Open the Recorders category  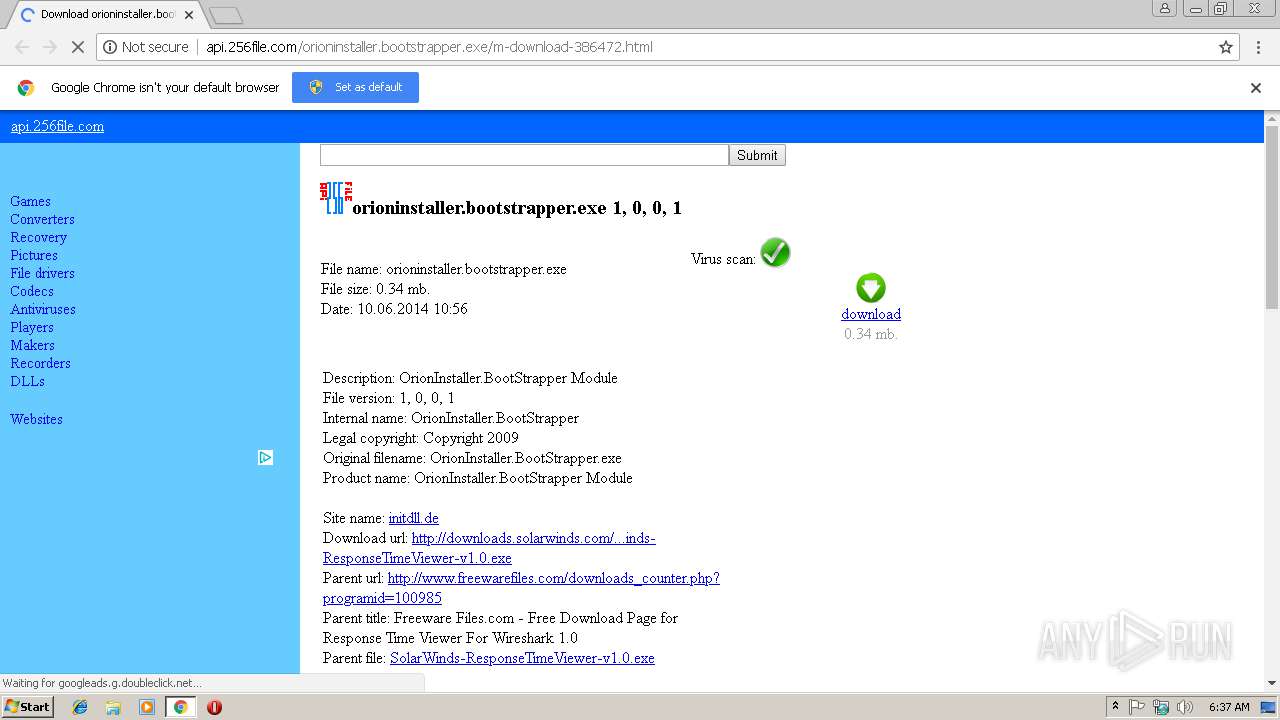(40, 363)
